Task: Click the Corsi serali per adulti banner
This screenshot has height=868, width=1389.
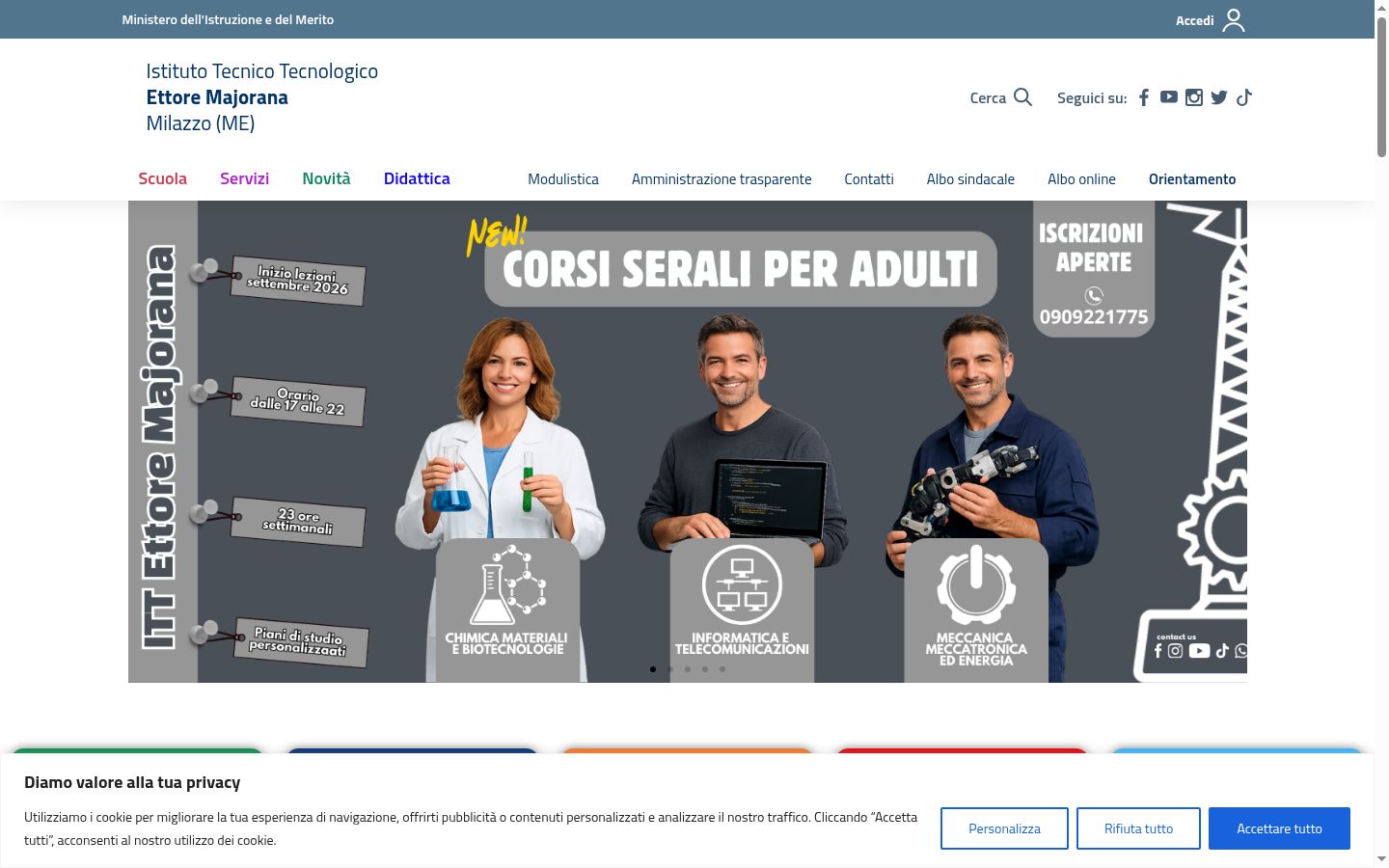Action: (688, 442)
